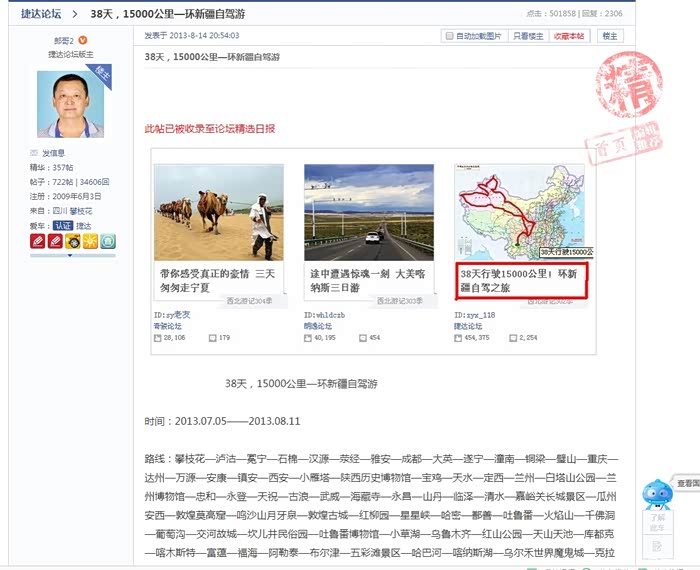Click the 收藏本帖 button
This screenshot has height=570, width=700.
point(569,36)
